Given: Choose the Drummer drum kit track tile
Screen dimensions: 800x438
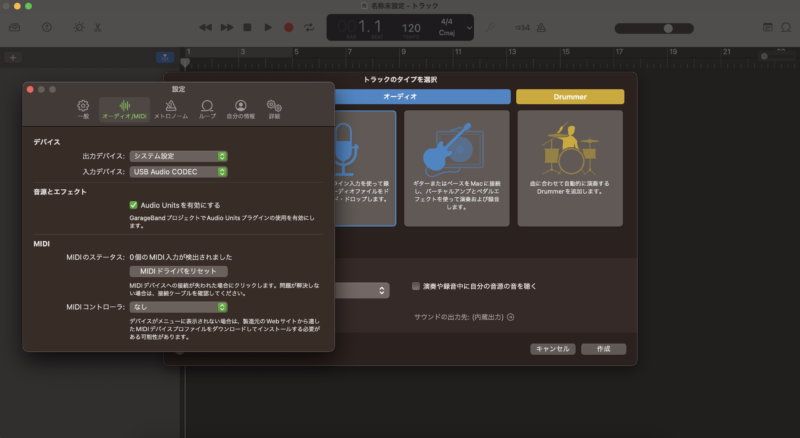Looking at the screenshot, I should [x=570, y=167].
